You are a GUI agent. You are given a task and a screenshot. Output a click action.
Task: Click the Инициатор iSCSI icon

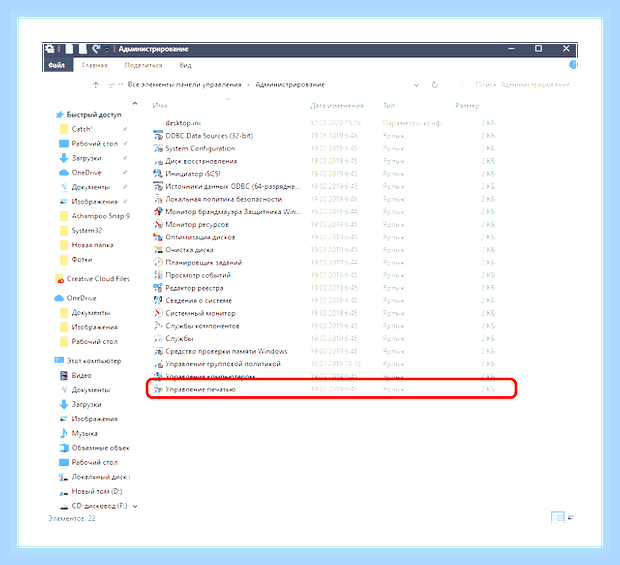pos(158,174)
